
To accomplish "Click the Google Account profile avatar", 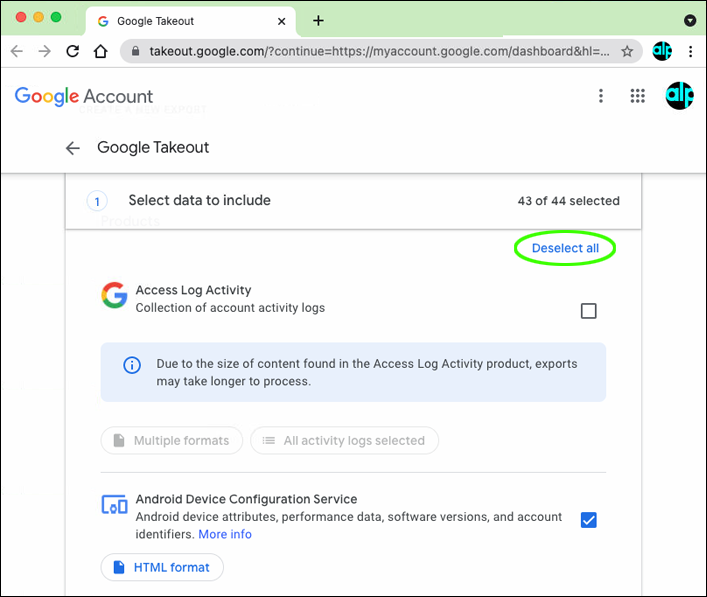I will click(680, 96).
